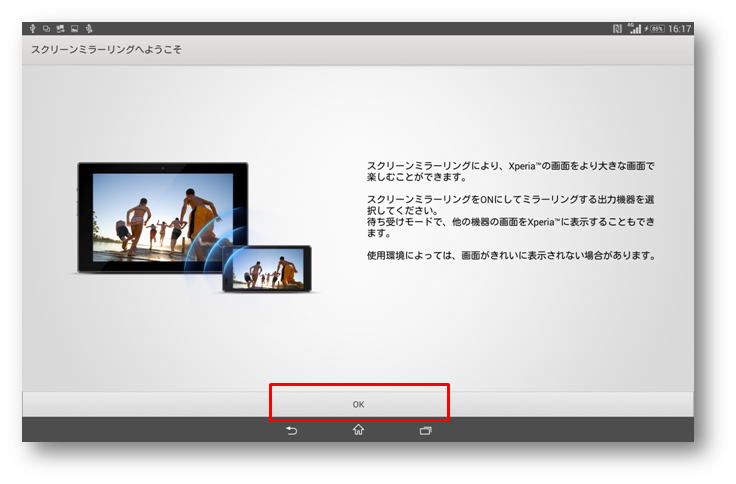Viewport: 736px width, 484px height.
Task: Open the recent apps icon
Action: coord(426,430)
